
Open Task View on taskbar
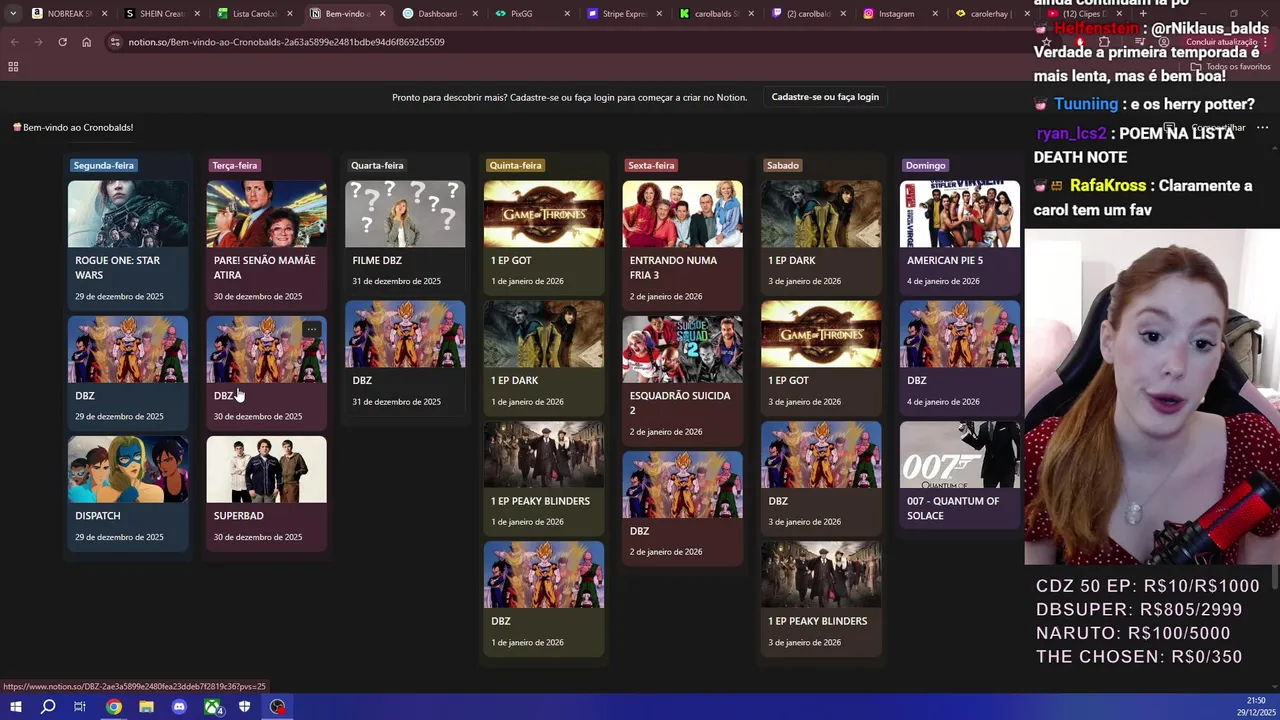(x=80, y=707)
